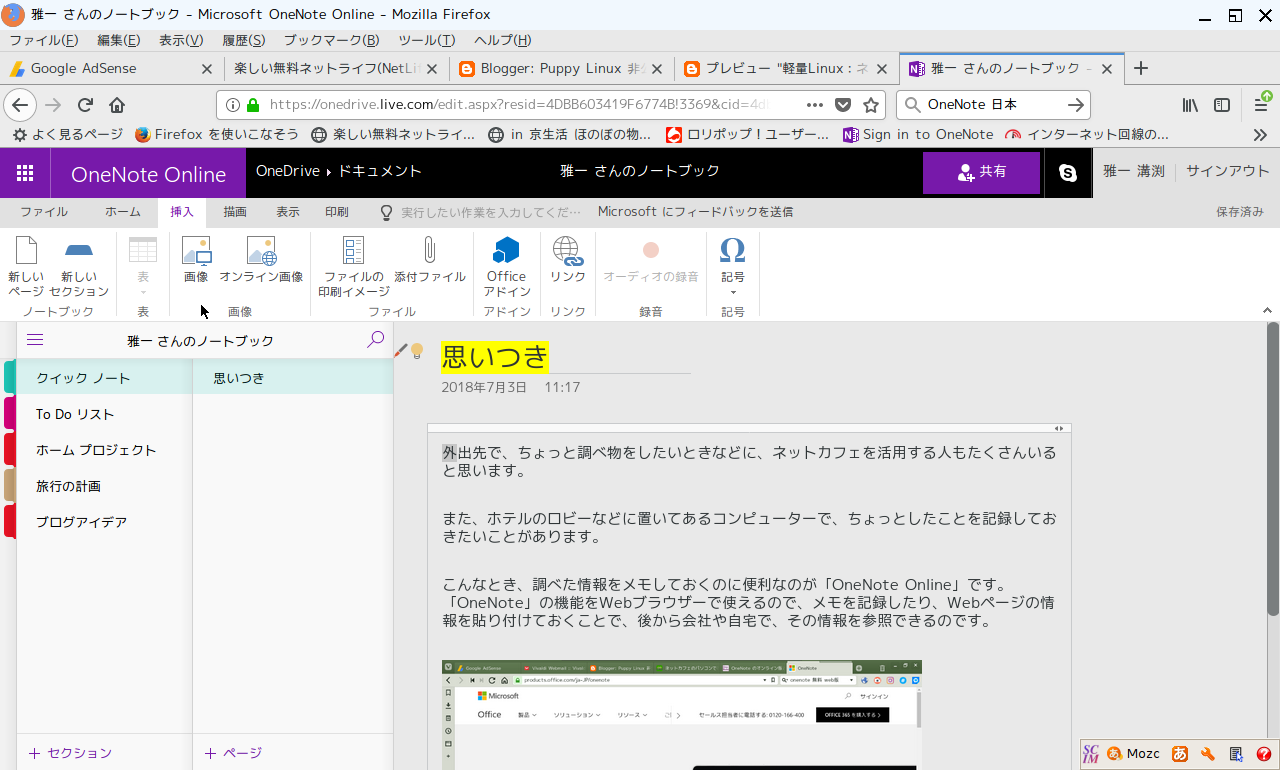1280x770 pixels.
Task: Insert a picture using 画像 button
Action: click(196, 261)
